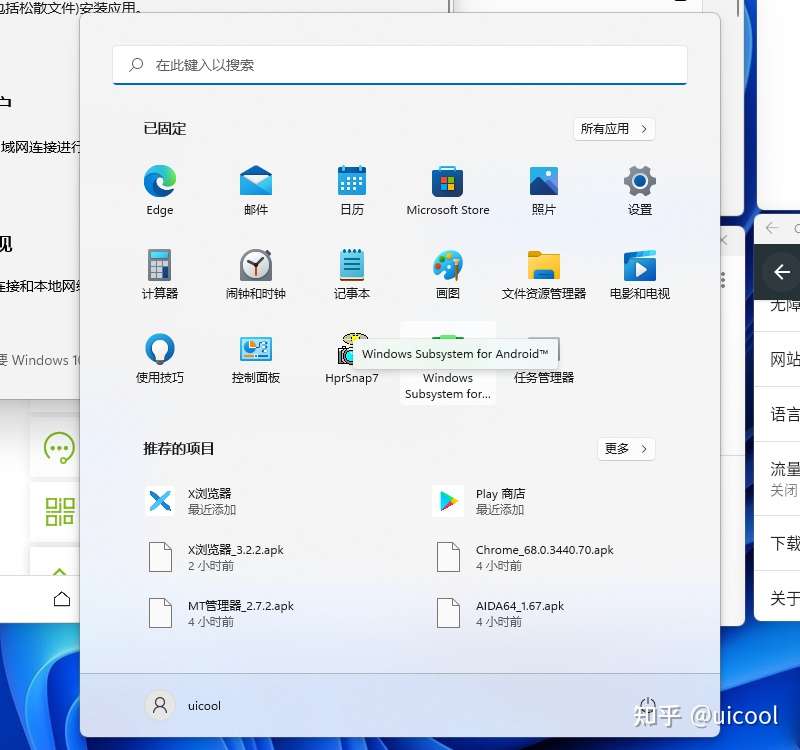Expand 更多 recommended items
This screenshot has width=800, height=750.
(x=626, y=448)
